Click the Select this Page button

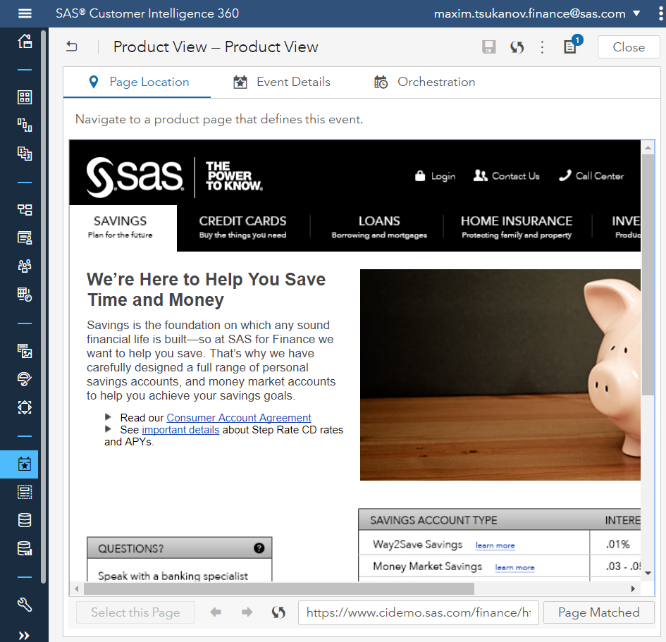[x=135, y=613]
